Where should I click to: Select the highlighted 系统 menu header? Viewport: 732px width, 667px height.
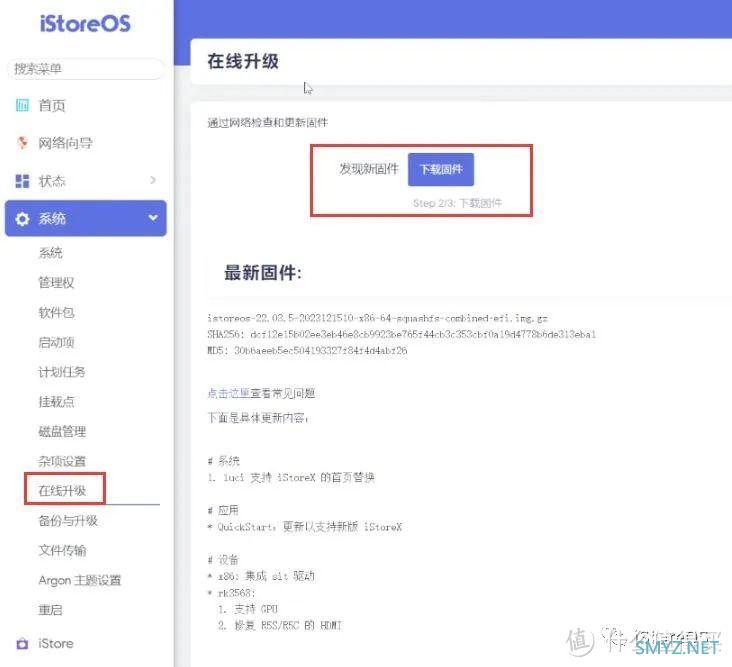pyautogui.click(x=86, y=218)
